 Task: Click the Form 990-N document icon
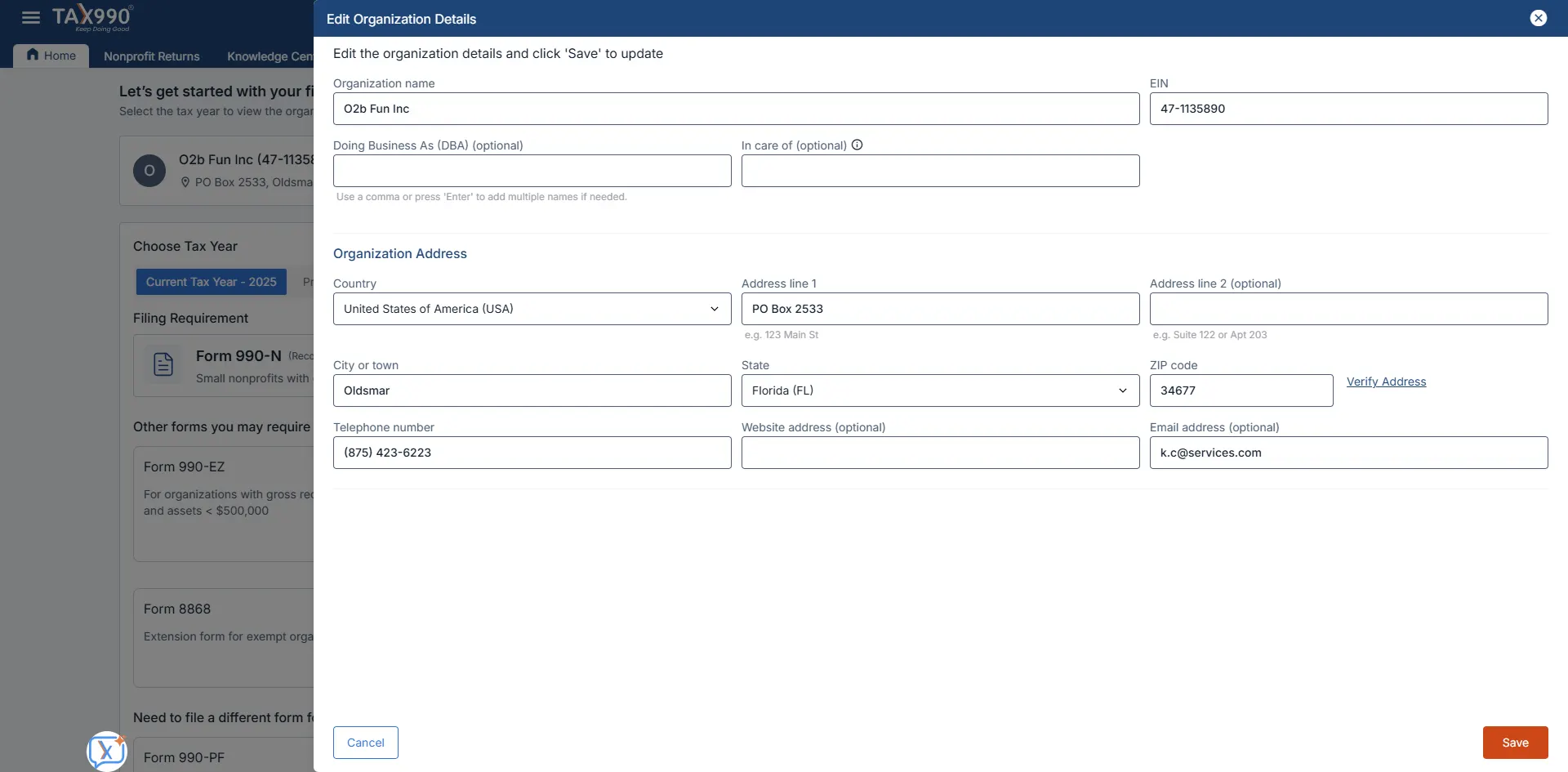[163, 364]
